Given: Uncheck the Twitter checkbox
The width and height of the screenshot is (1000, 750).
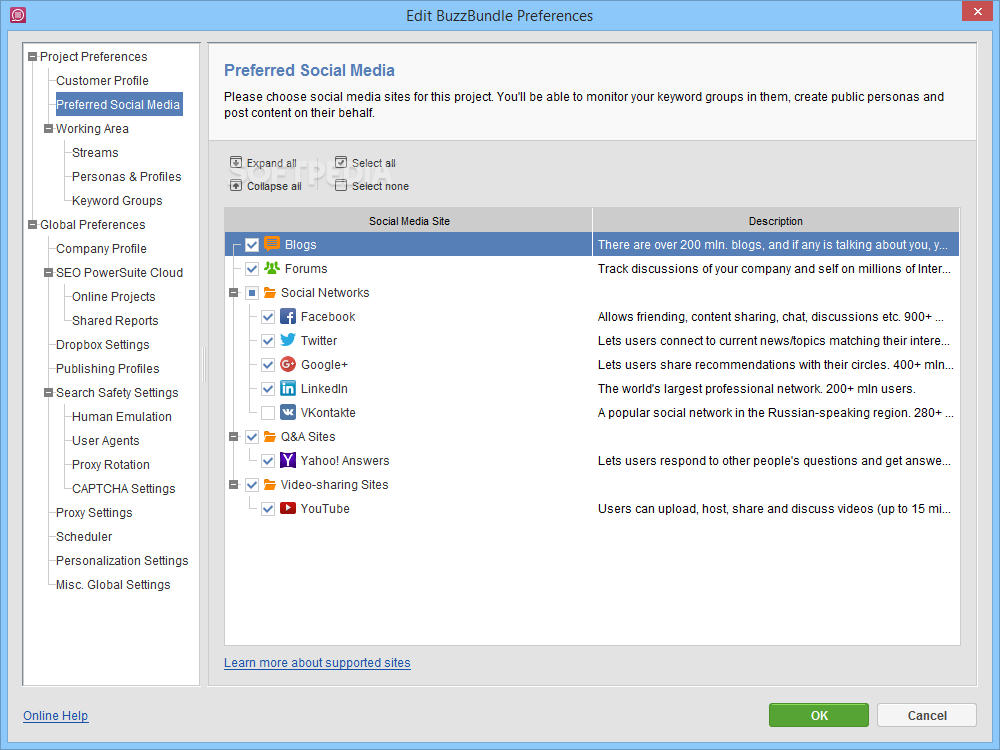Looking at the screenshot, I should pyautogui.click(x=268, y=341).
